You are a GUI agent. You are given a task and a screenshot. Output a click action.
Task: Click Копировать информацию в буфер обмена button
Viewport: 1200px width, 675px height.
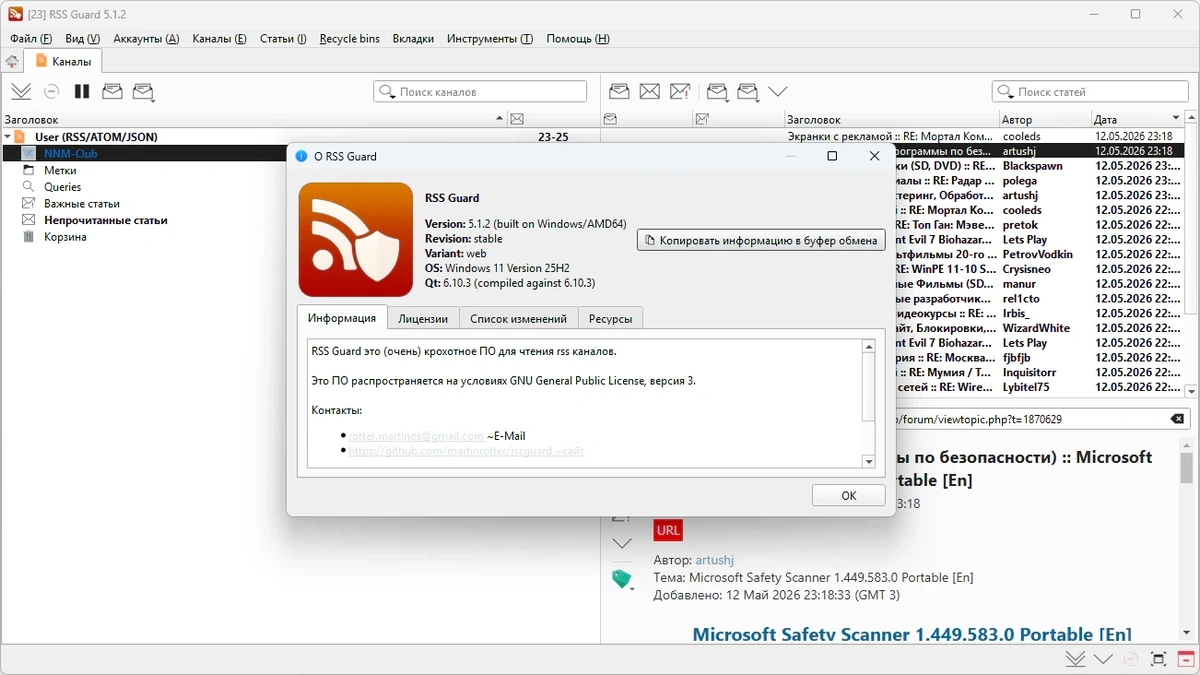pos(761,240)
